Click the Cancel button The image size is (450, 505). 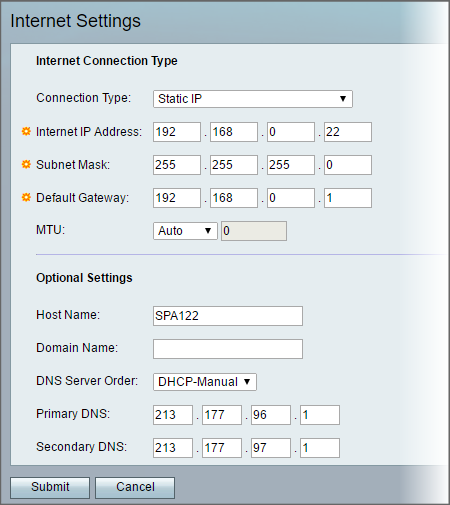tap(135, 488)
